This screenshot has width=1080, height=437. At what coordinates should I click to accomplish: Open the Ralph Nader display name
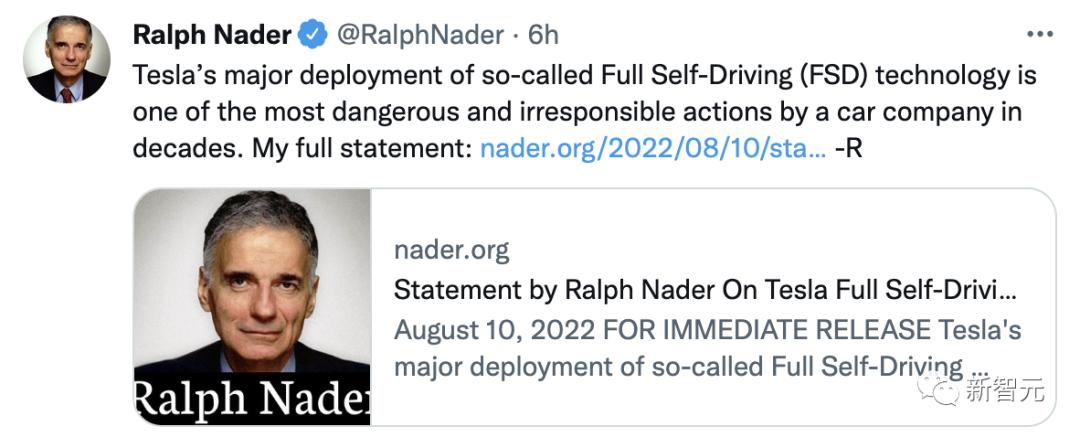[211, 35]
